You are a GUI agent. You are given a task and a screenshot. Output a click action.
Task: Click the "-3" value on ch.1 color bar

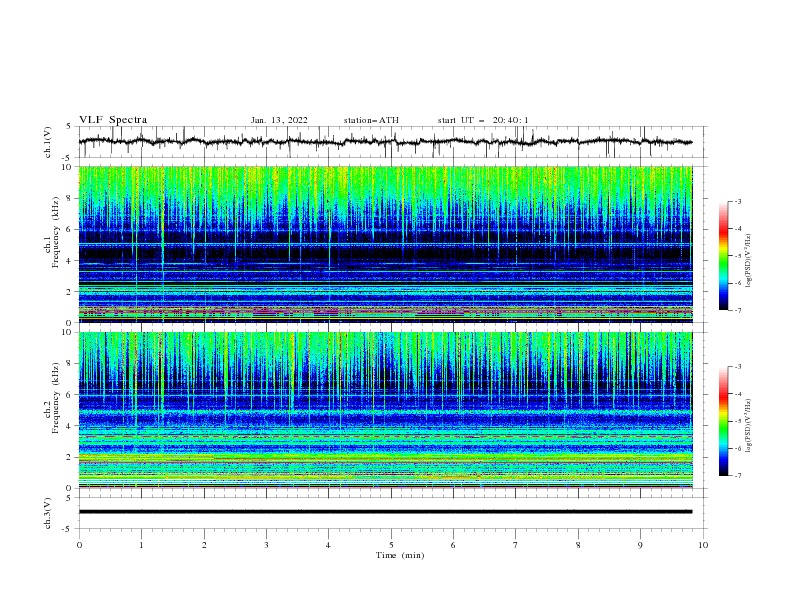(738, 202)
